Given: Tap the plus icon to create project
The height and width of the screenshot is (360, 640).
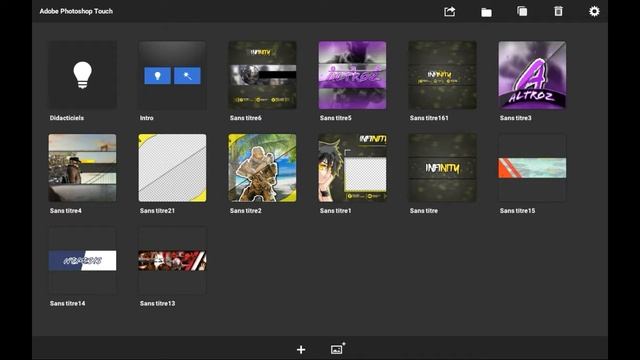Looking at the screenshot, I should click(x=301, y=349).
